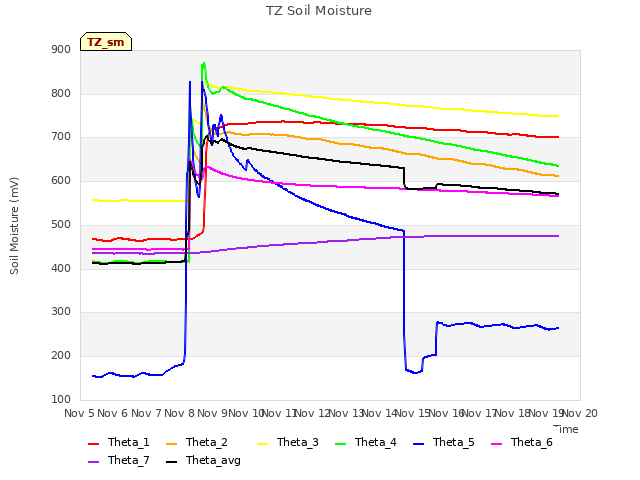The height and width of the screenshot is (480, 640).
Task: Click the magenta Theta_6 legend swatch
Action: coord(496,444)
